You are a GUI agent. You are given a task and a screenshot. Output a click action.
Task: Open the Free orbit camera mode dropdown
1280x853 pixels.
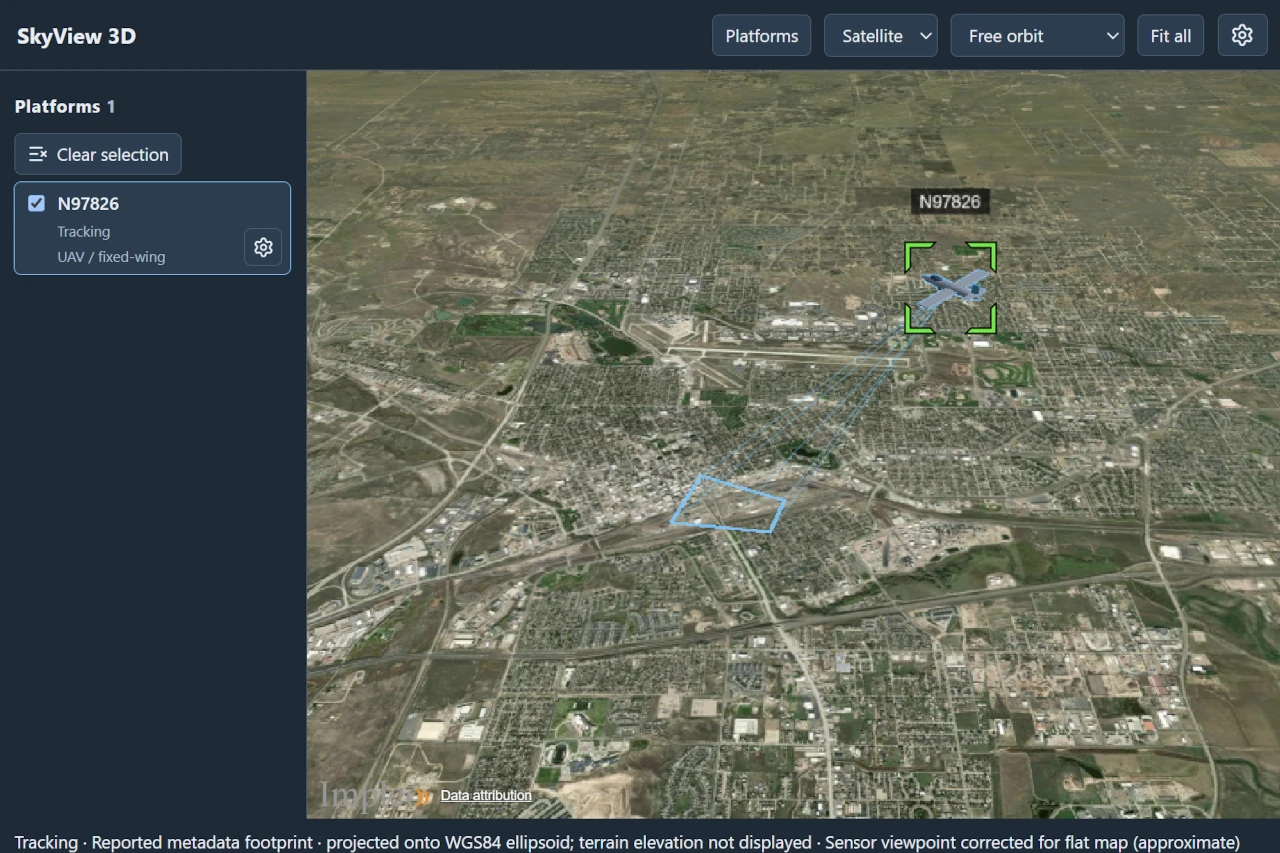pyautogui.click(x=1037, y=35)
